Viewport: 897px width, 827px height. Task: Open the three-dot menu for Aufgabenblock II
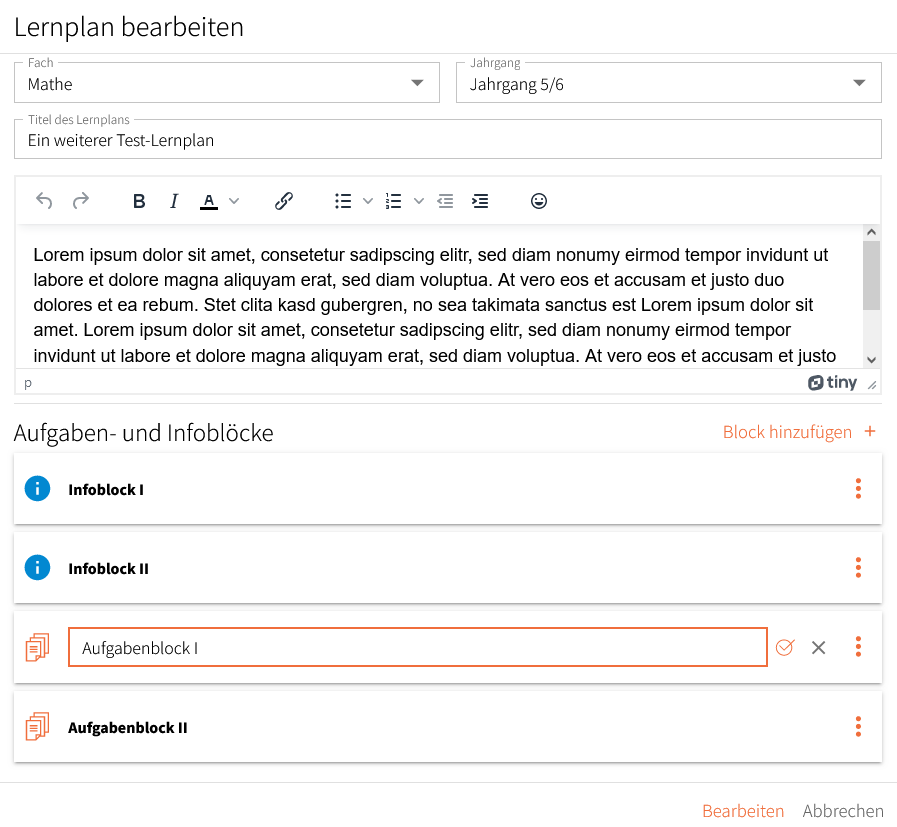coord(858,726)
